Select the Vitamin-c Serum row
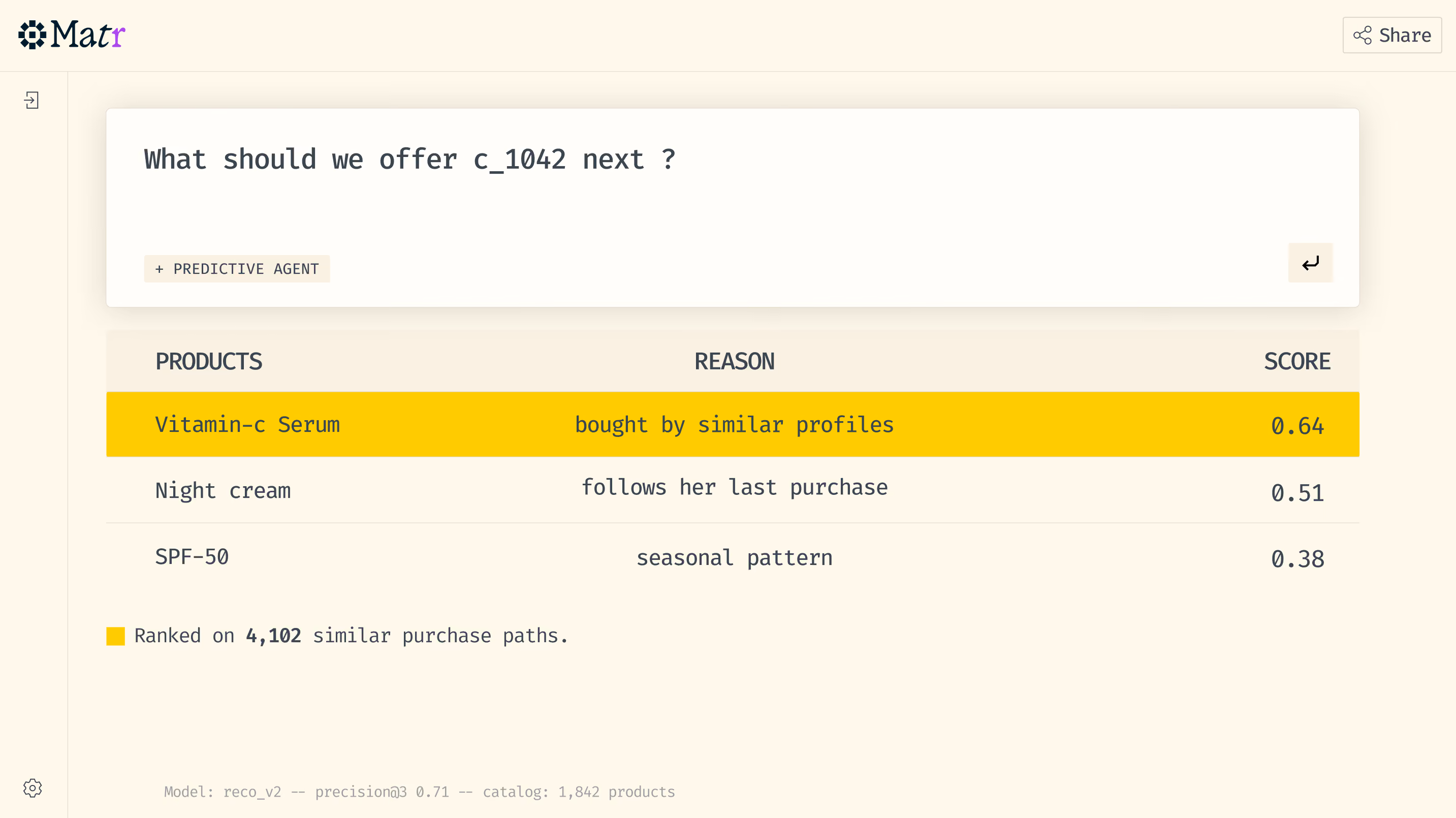The image size is (1456, 818). pos(733,425)
